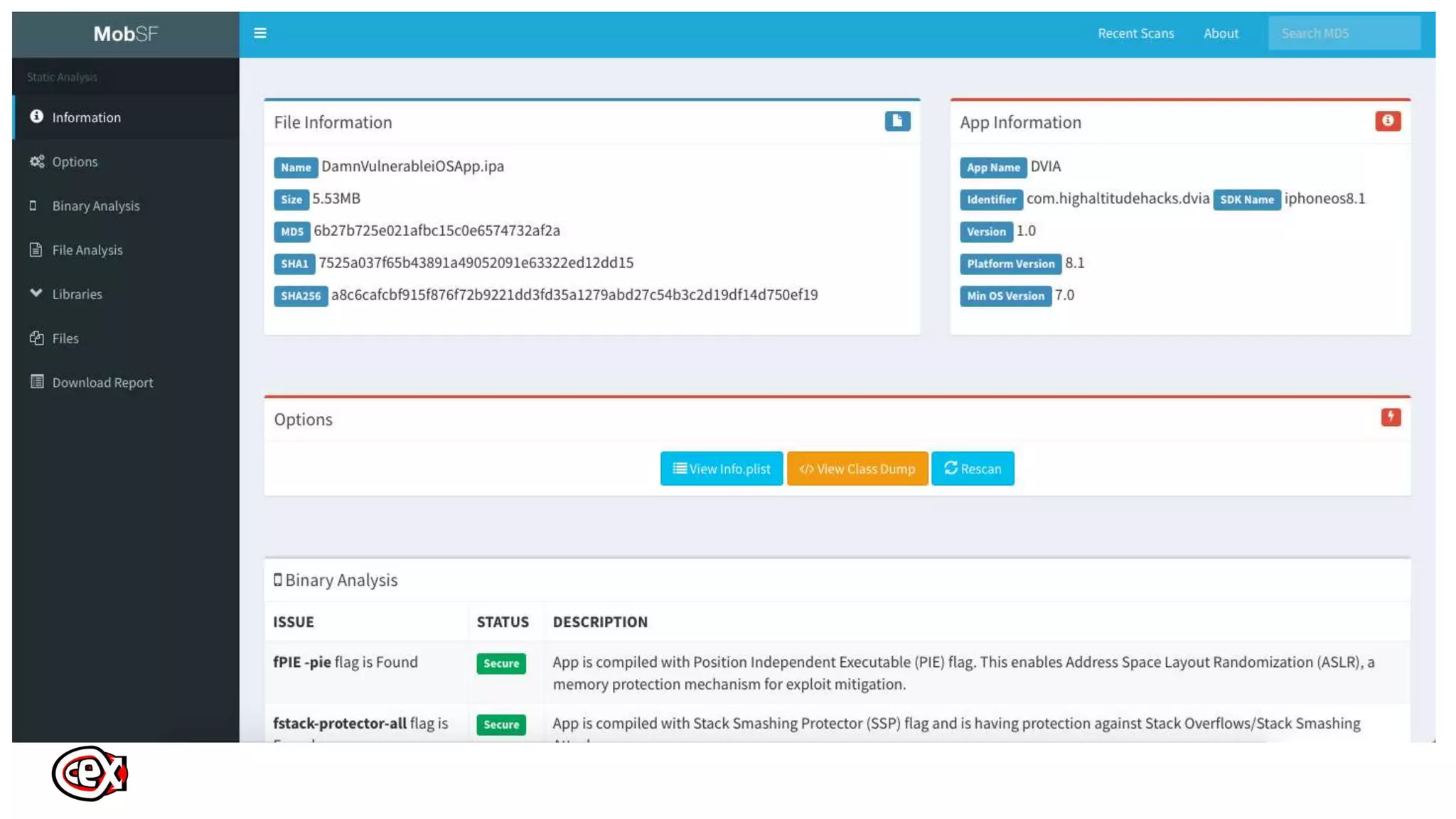Screen dimensions: 1456x819
Task: Click the PIE flag description text
Action: point(963,673)
